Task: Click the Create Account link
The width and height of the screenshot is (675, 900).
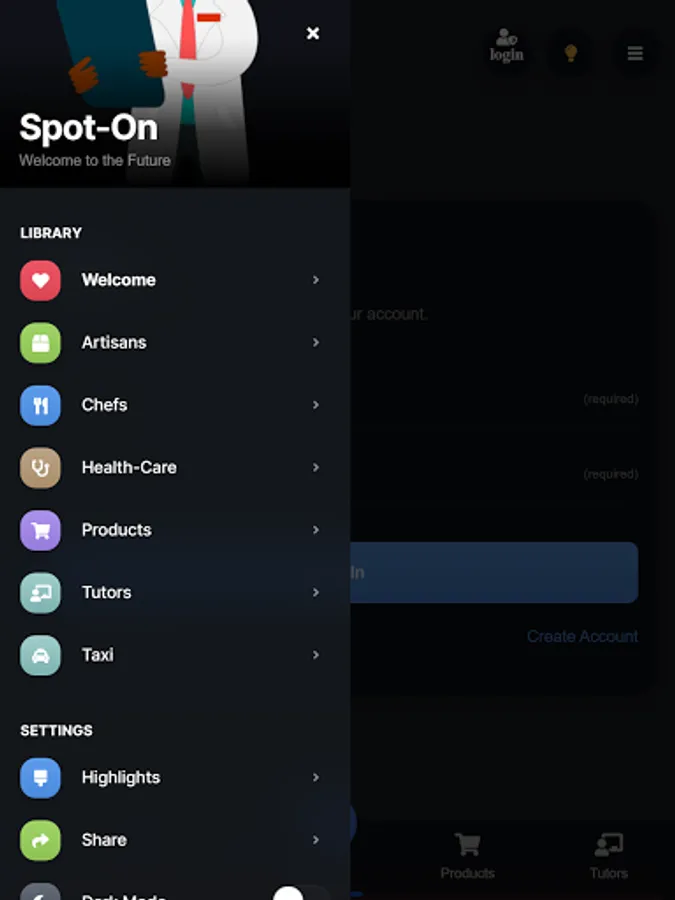Action: (582, 637)
